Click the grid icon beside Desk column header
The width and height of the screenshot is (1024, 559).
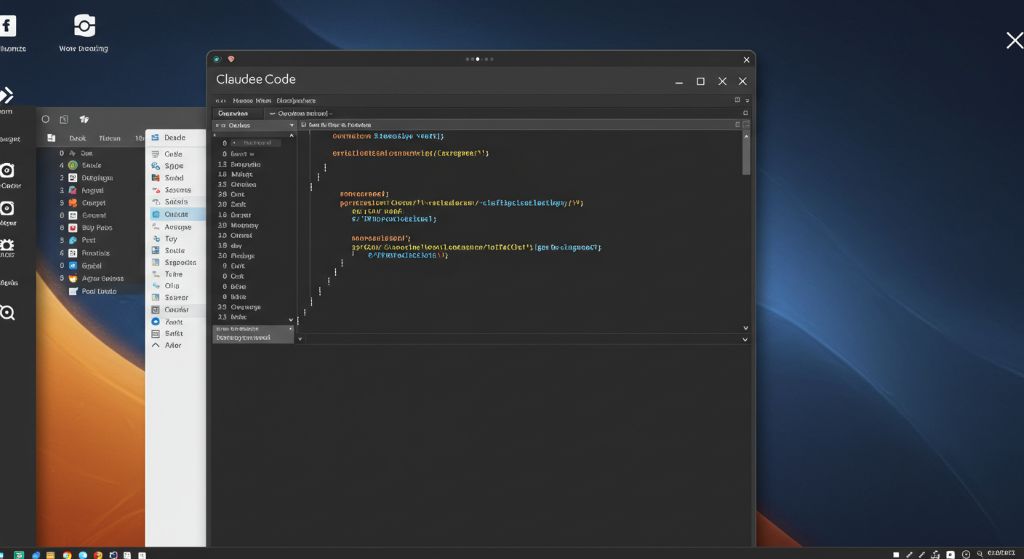pyautogui.click(x=51, y=138)
